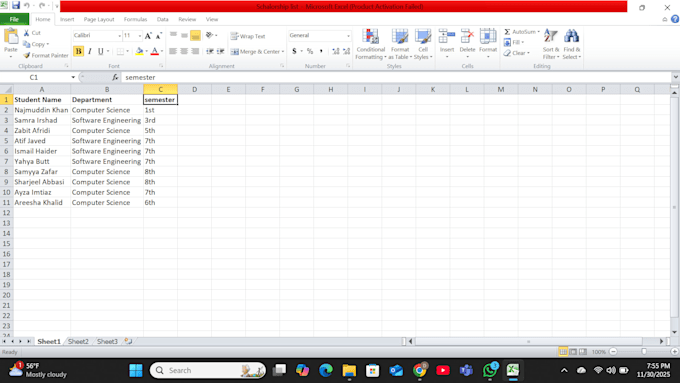680x383 pixels.
Task: Click the Comma Style icon
Action: pyautogui.click(x=321, y=51)
